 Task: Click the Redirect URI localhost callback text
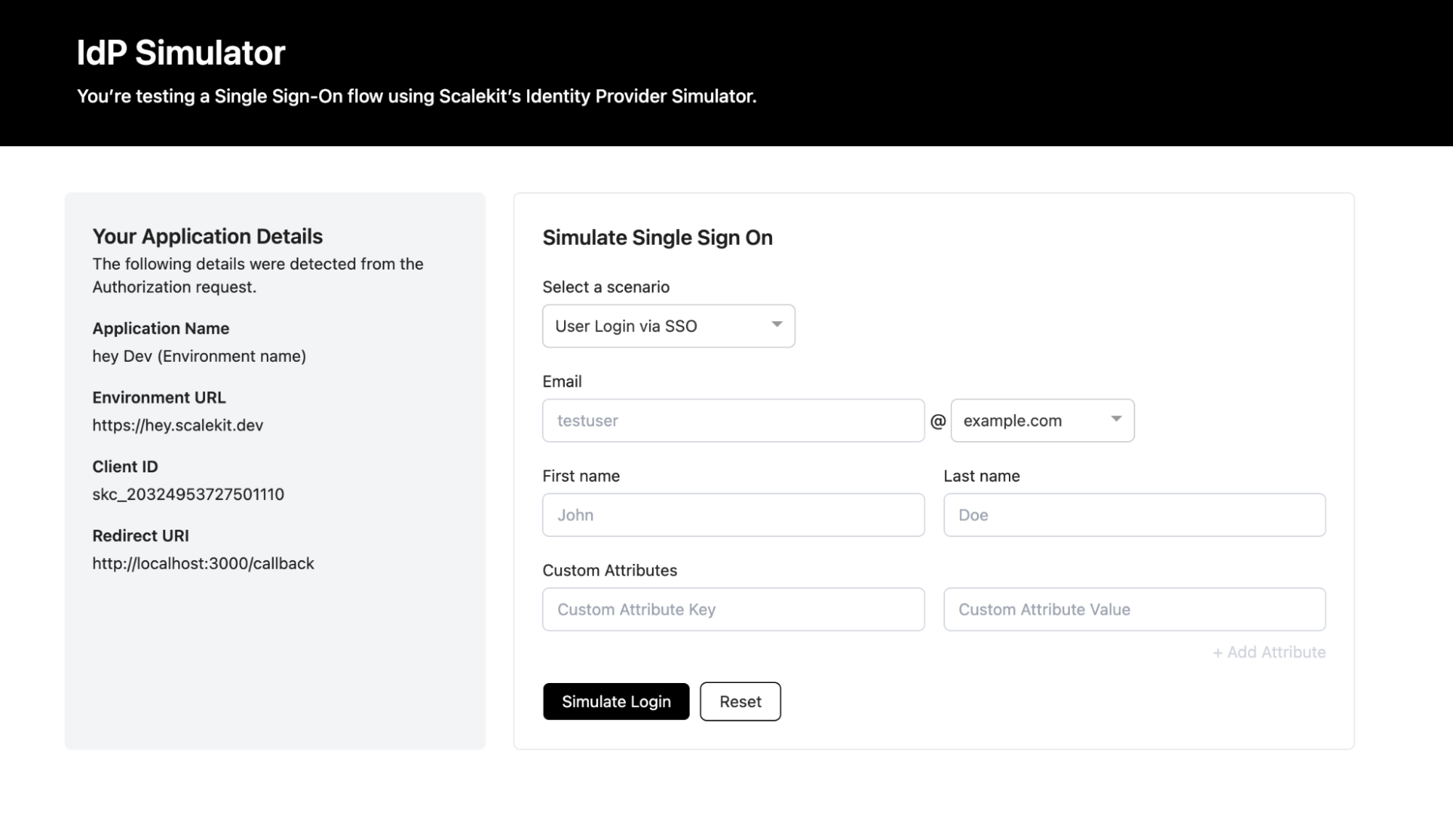click(203, 563)
